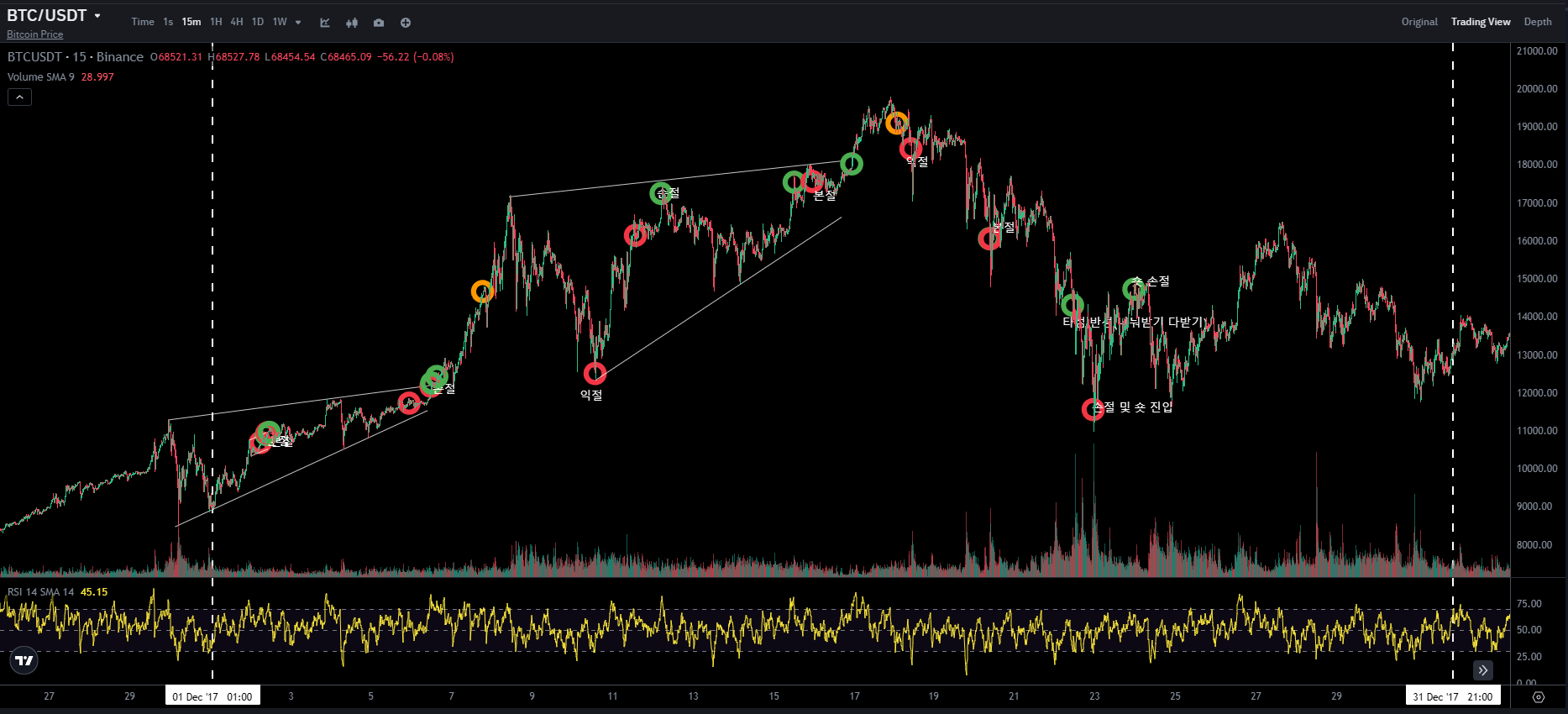The height and width of the screenshot is (714, 1568).
Task: Click the RSI 14 SMA 14 indicator label
Action: click(40, 592)
